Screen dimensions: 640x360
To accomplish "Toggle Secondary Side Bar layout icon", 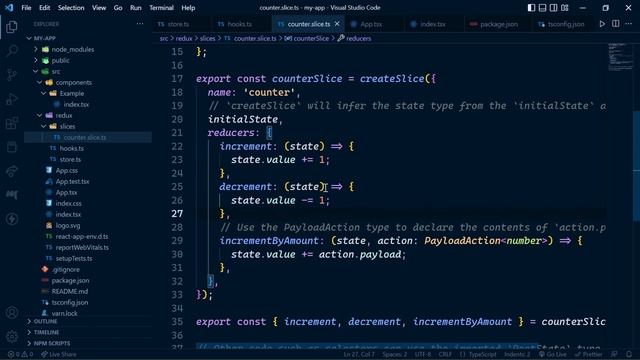I will [553, 8].
